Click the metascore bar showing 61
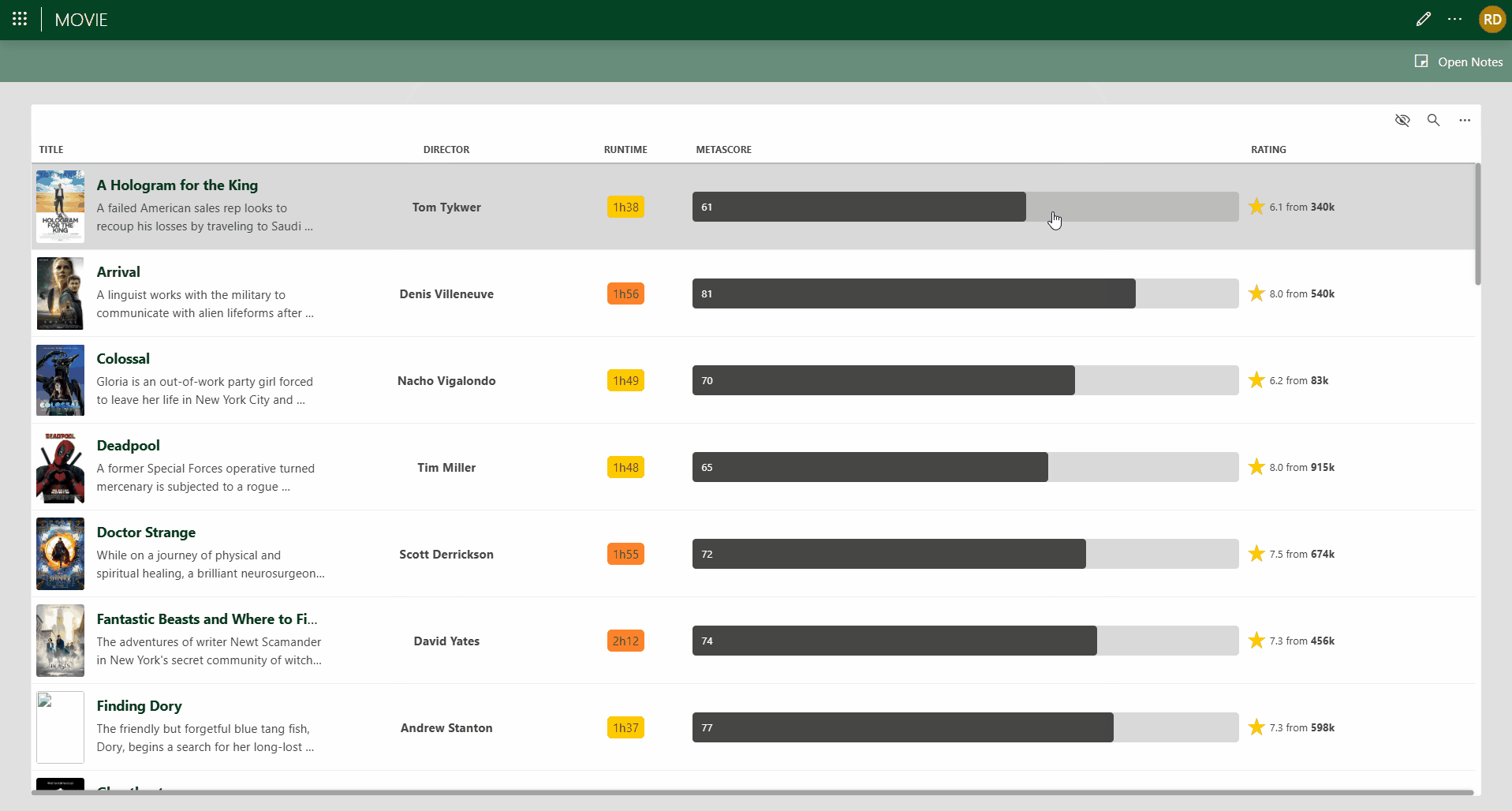The width and height of the screenshot is (1512, 811). click(965, 207)
